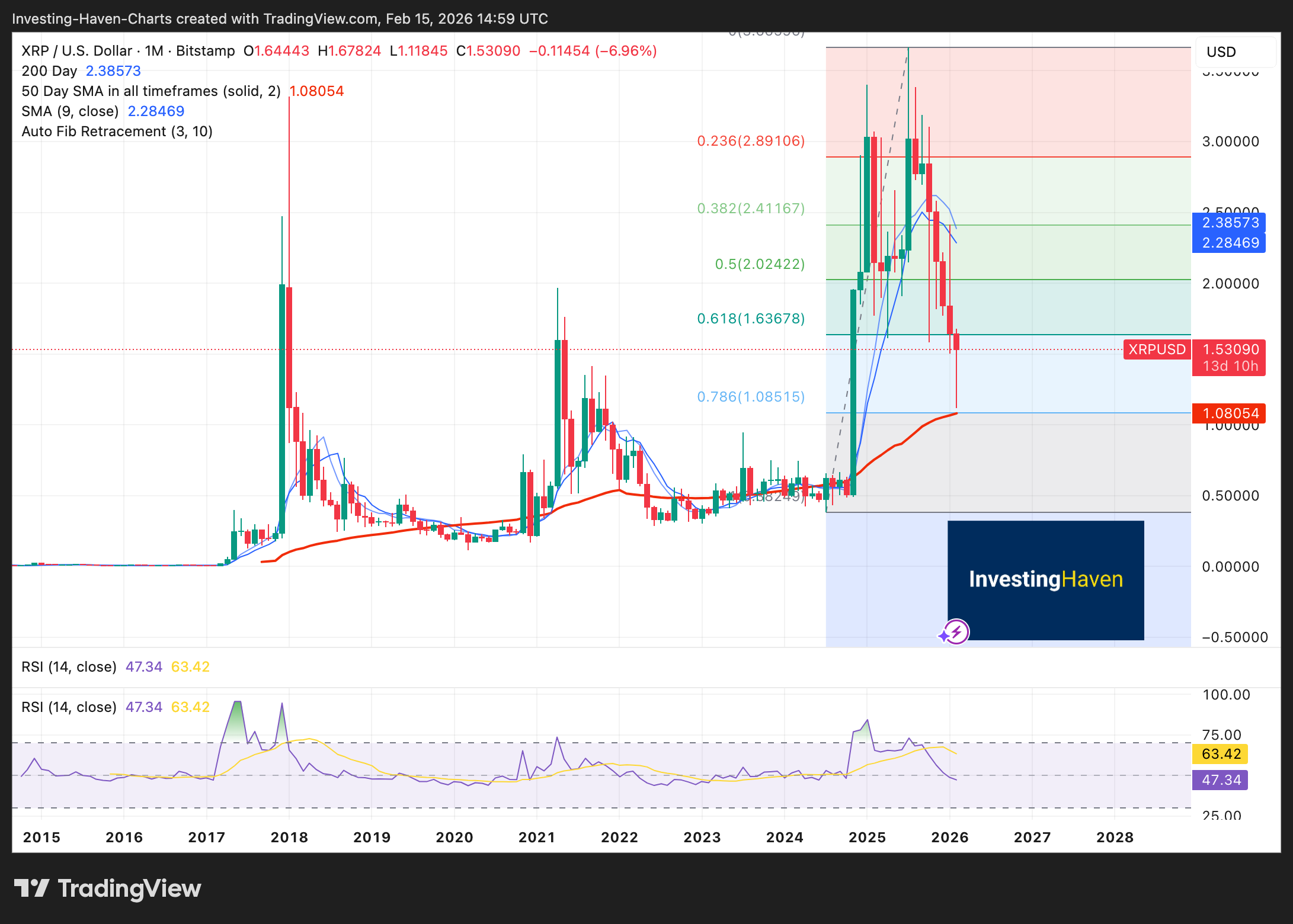Click the TradingView logo icon at bottom
The image size is (1293, 924).
[31, 888]
